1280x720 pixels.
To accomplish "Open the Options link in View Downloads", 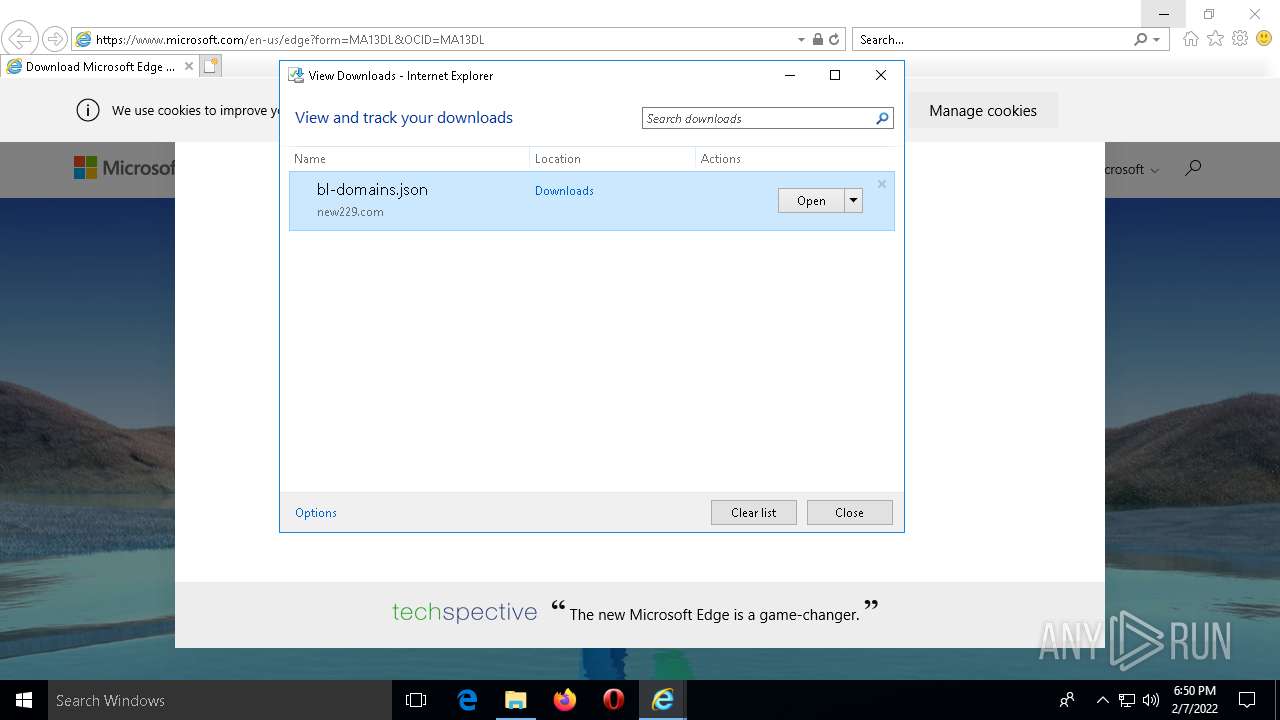I will [x=316, y=512].
